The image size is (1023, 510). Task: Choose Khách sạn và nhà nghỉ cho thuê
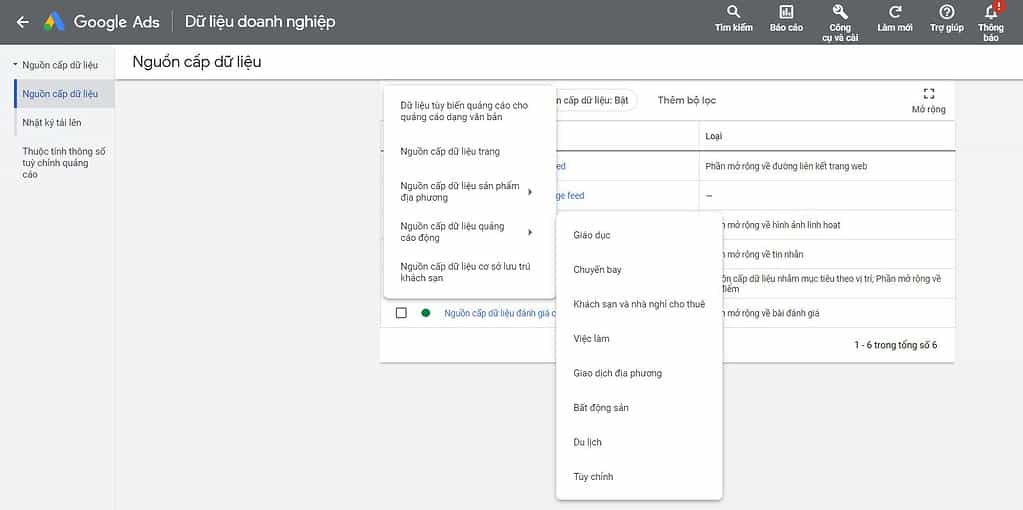(639, 304)
